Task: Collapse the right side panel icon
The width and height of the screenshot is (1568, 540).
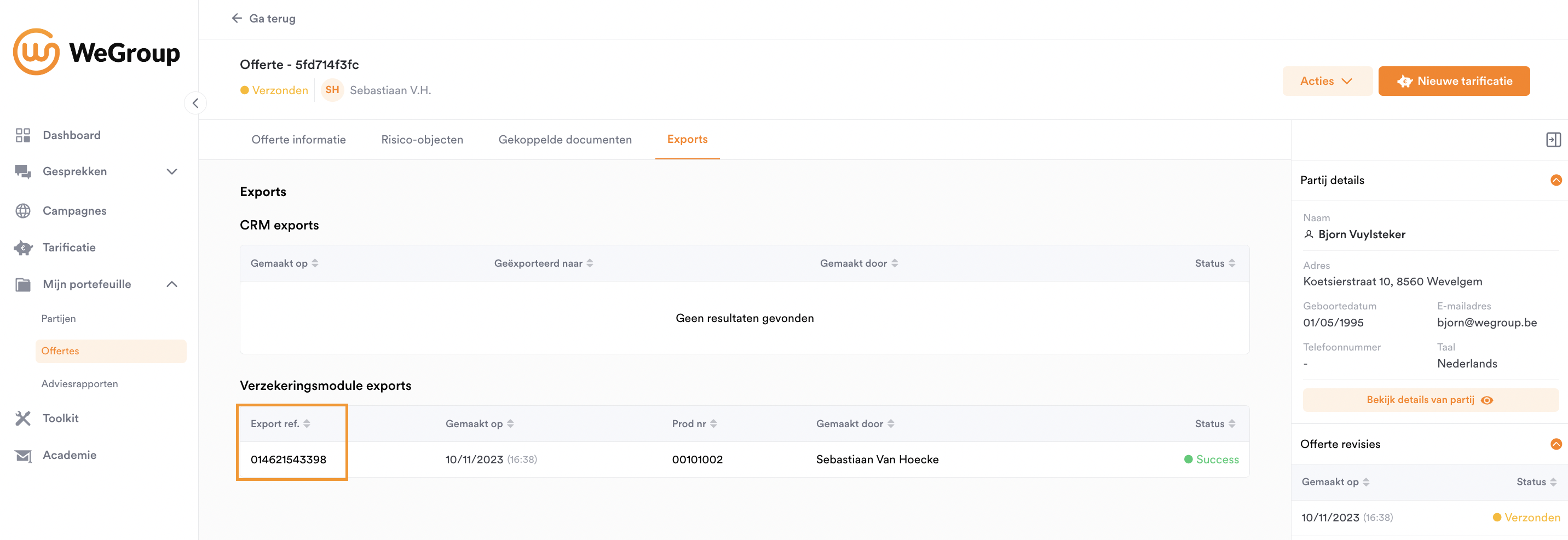Action: point(1553,140)
